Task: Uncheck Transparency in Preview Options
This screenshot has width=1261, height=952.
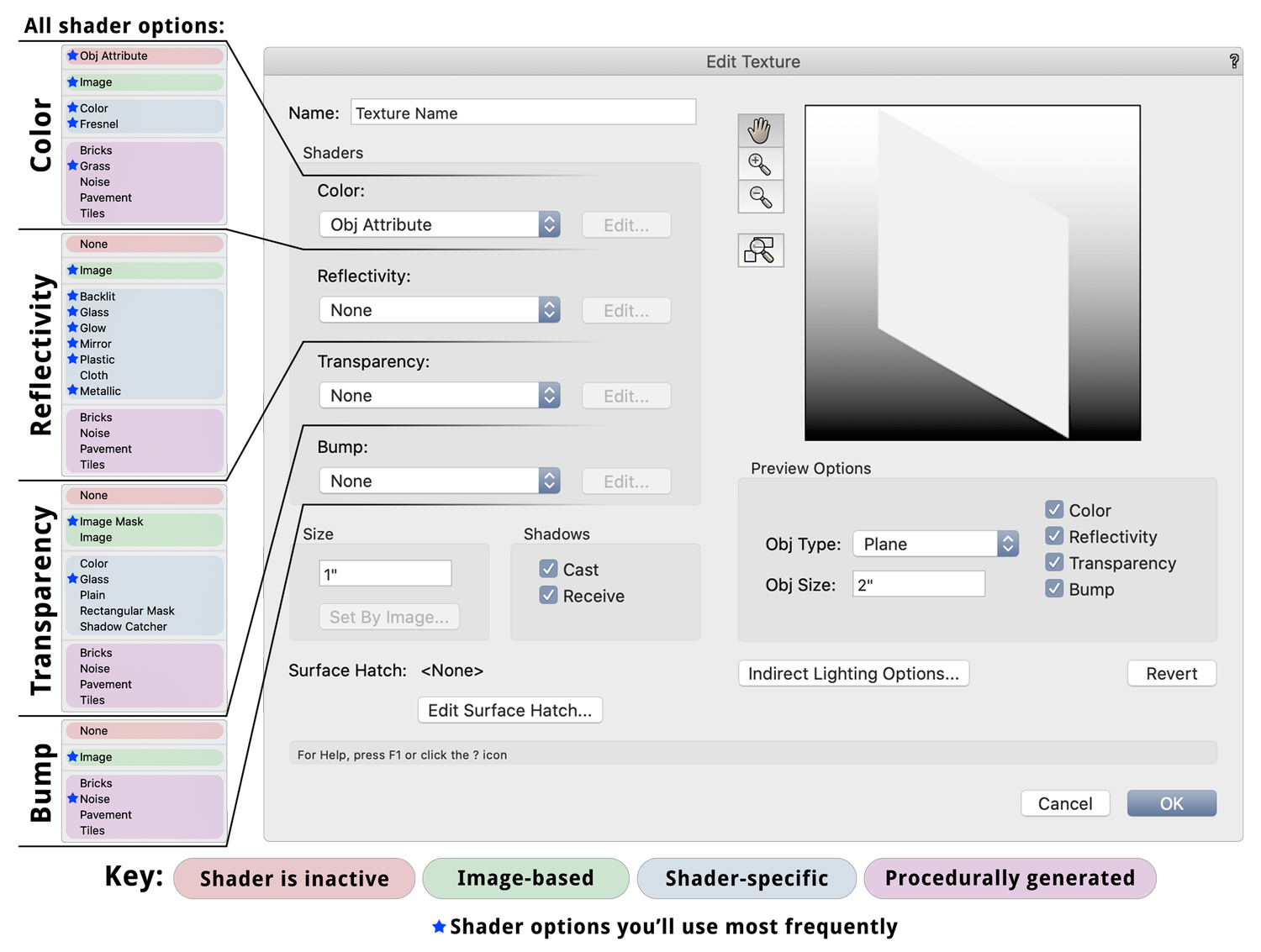Action: click(x=1055, y=562)
